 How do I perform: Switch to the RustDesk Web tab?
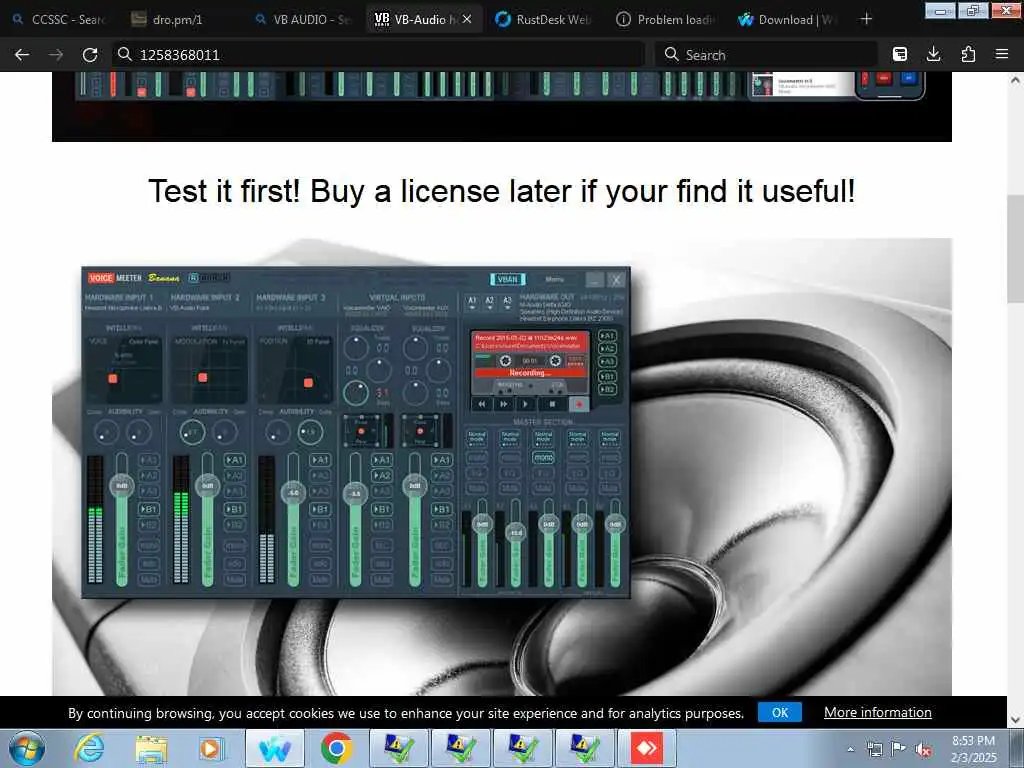pos(543,20)
